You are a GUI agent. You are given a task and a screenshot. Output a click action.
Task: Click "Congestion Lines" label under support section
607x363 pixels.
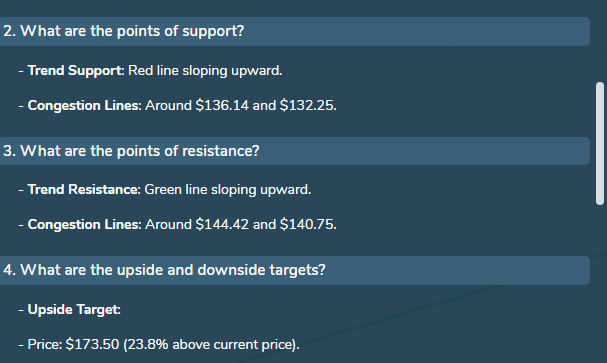[x=83, y=106]
